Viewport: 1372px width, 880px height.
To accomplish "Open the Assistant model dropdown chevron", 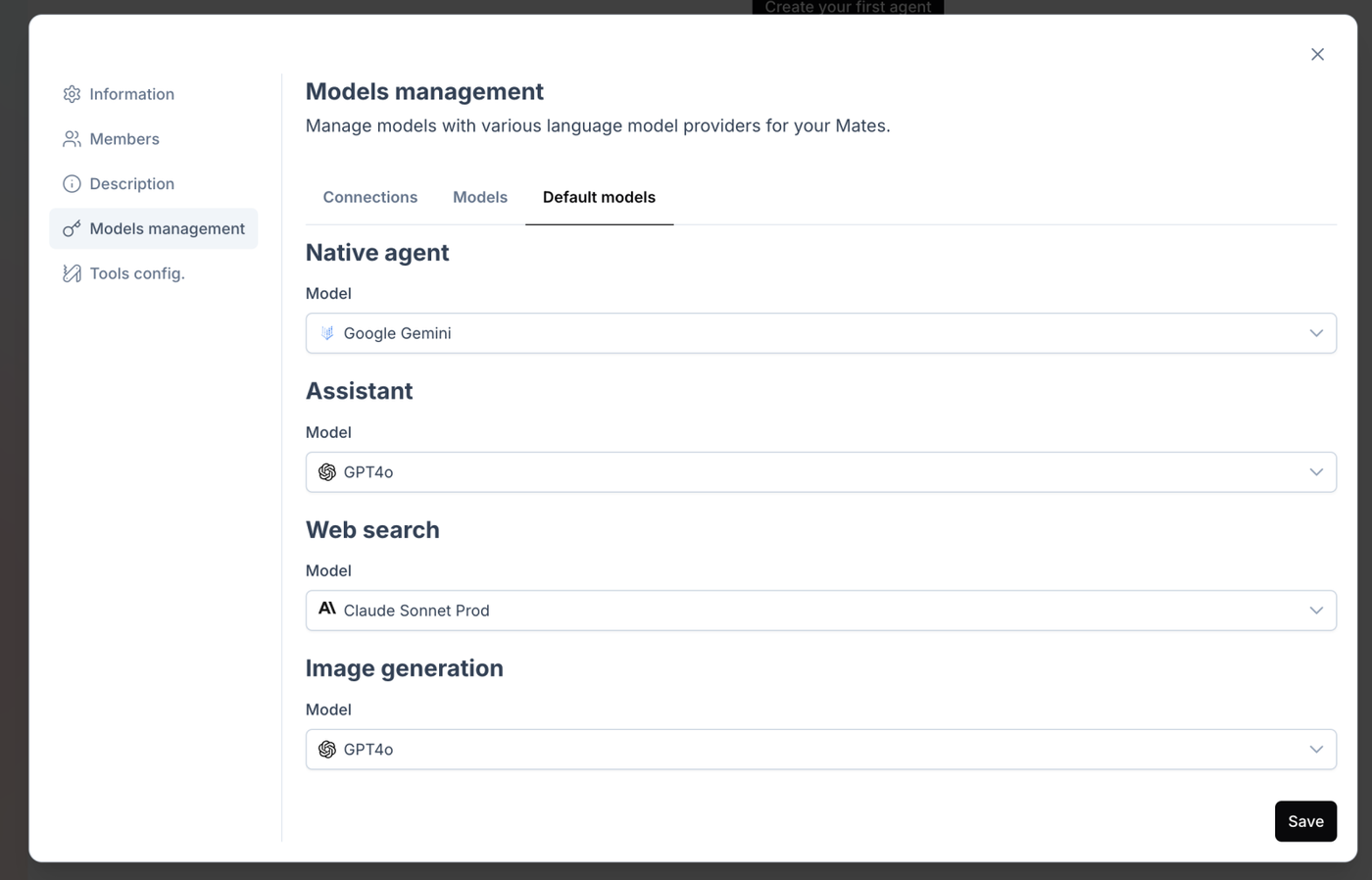I will click(x=1316, y=472).
